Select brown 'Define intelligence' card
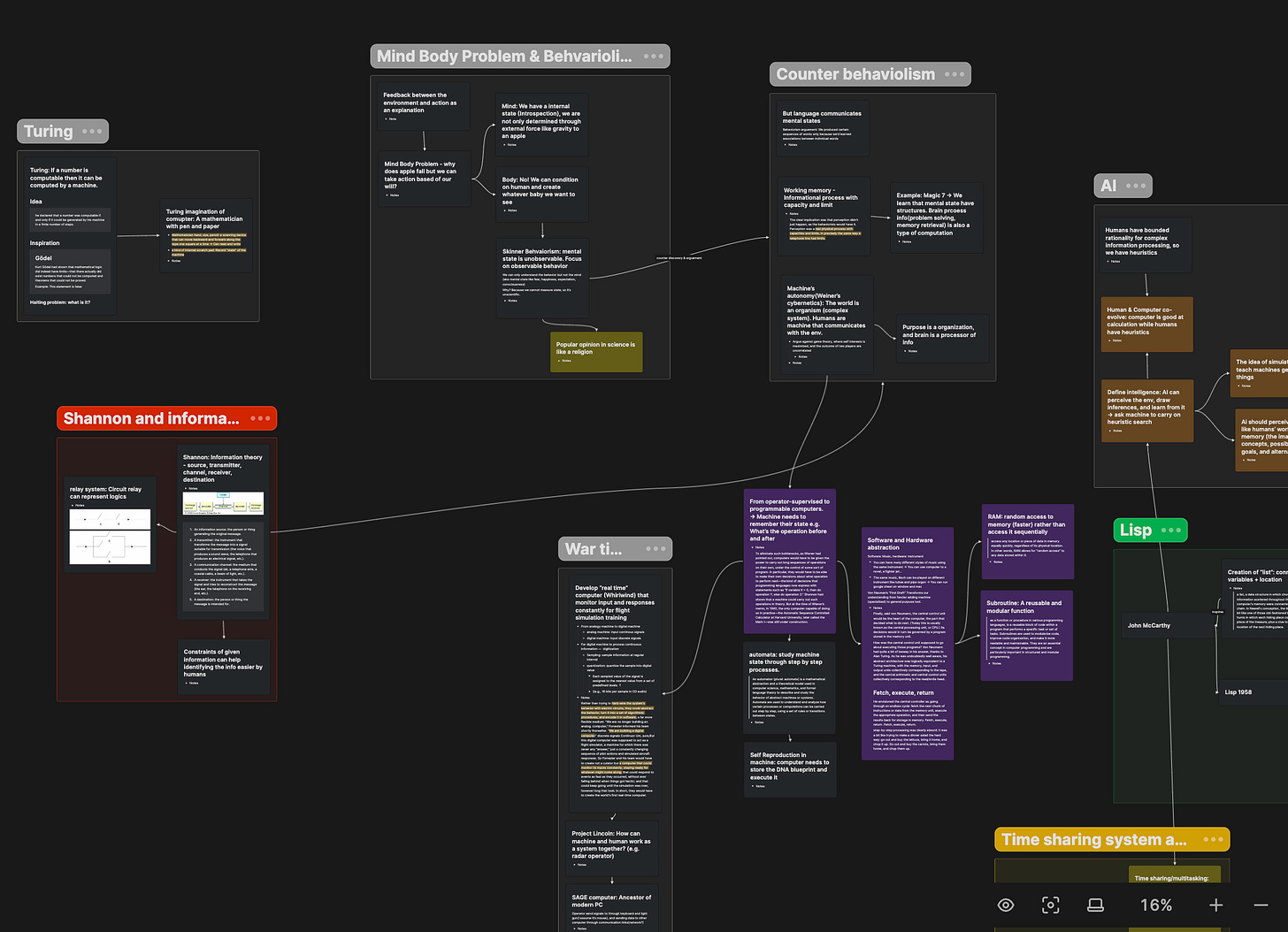 1147,410
